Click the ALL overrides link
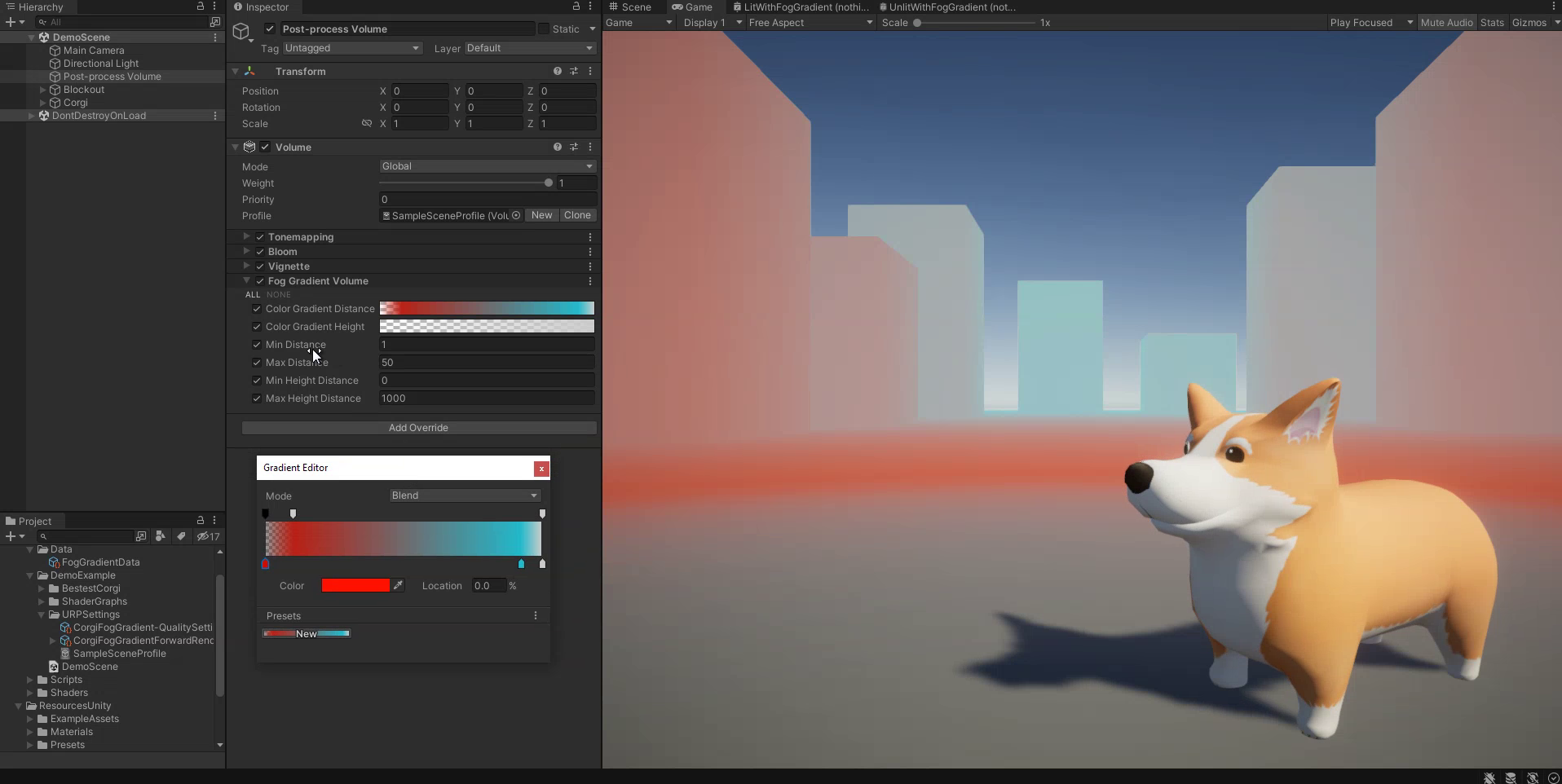The height and width of the screenshot is (784, 1562). coord(253,294)
